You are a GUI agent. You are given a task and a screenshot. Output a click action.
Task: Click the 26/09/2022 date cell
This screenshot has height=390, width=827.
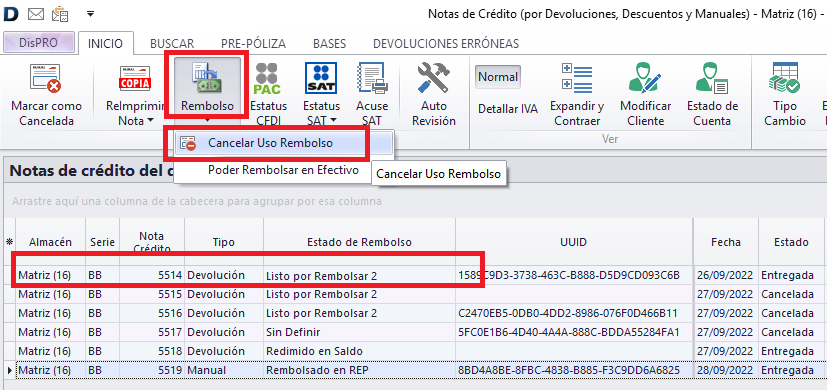coord(726,275)
